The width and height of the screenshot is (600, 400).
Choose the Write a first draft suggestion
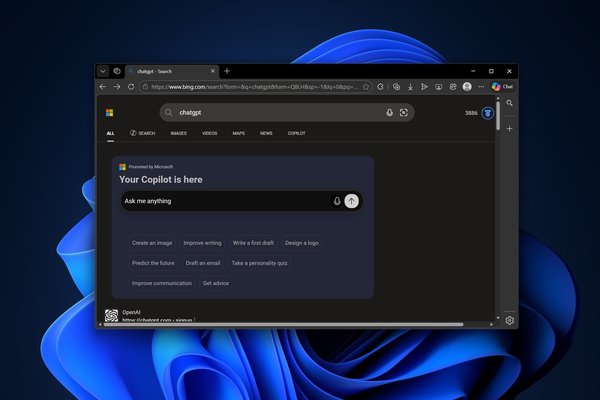tap(253, 243)
